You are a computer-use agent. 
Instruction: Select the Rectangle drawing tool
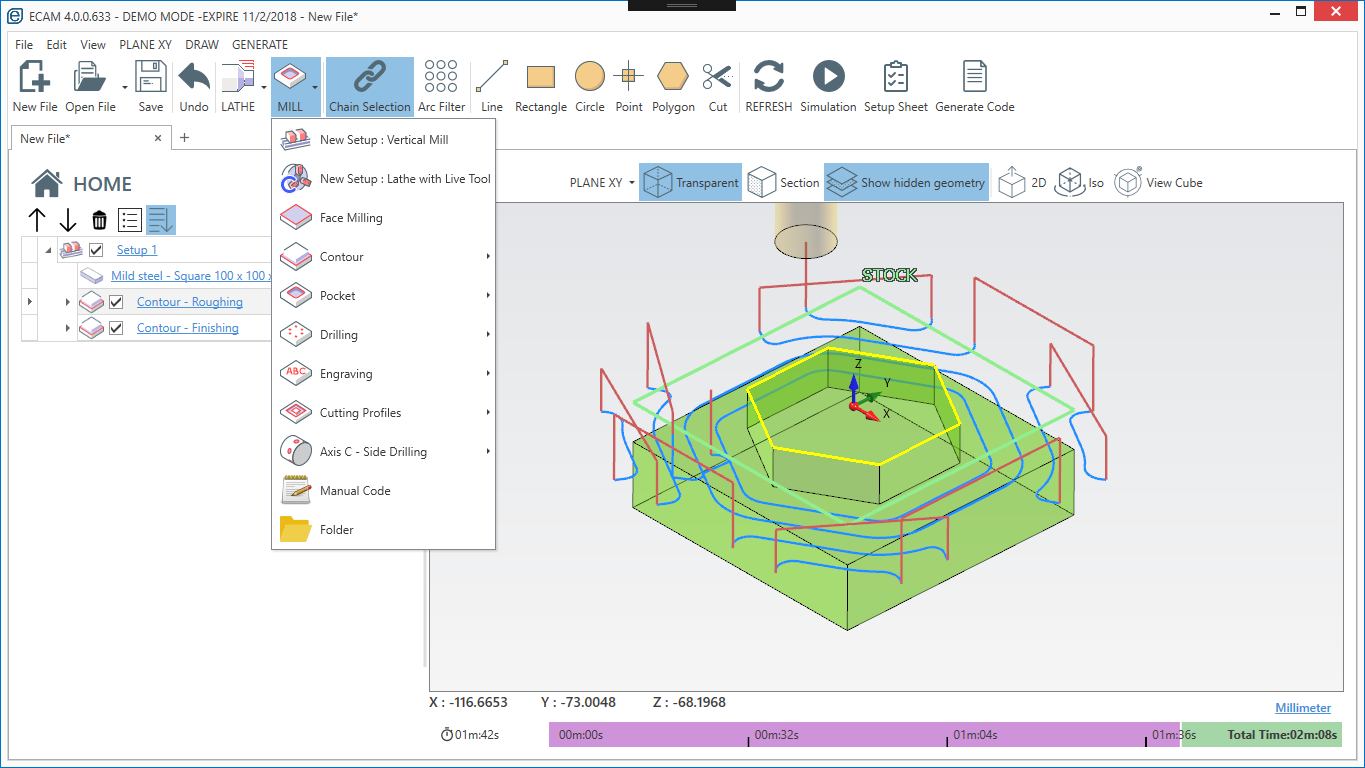[540, 85]
